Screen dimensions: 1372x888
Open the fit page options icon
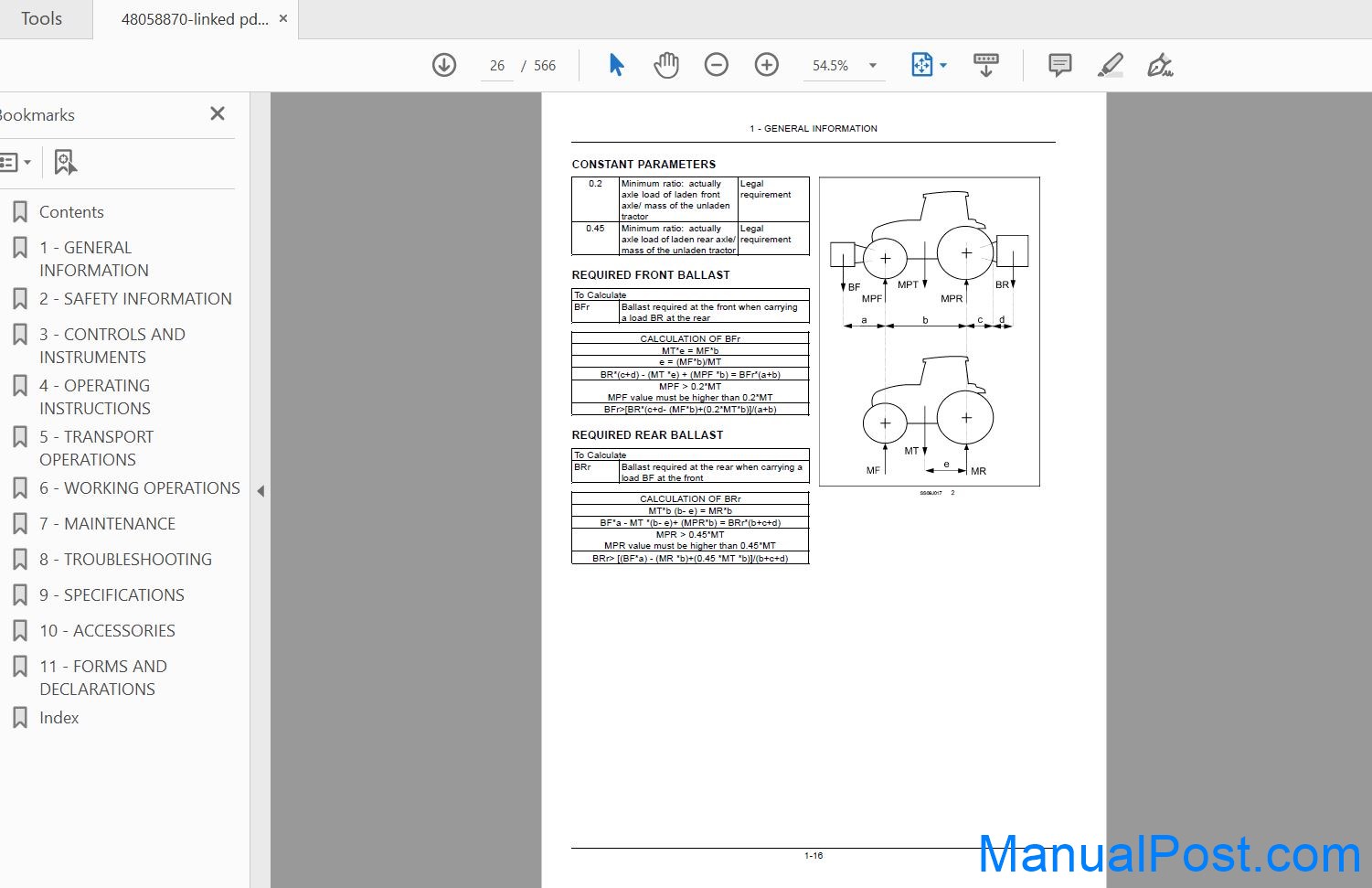pyautogui.click(x=921, y=65)
